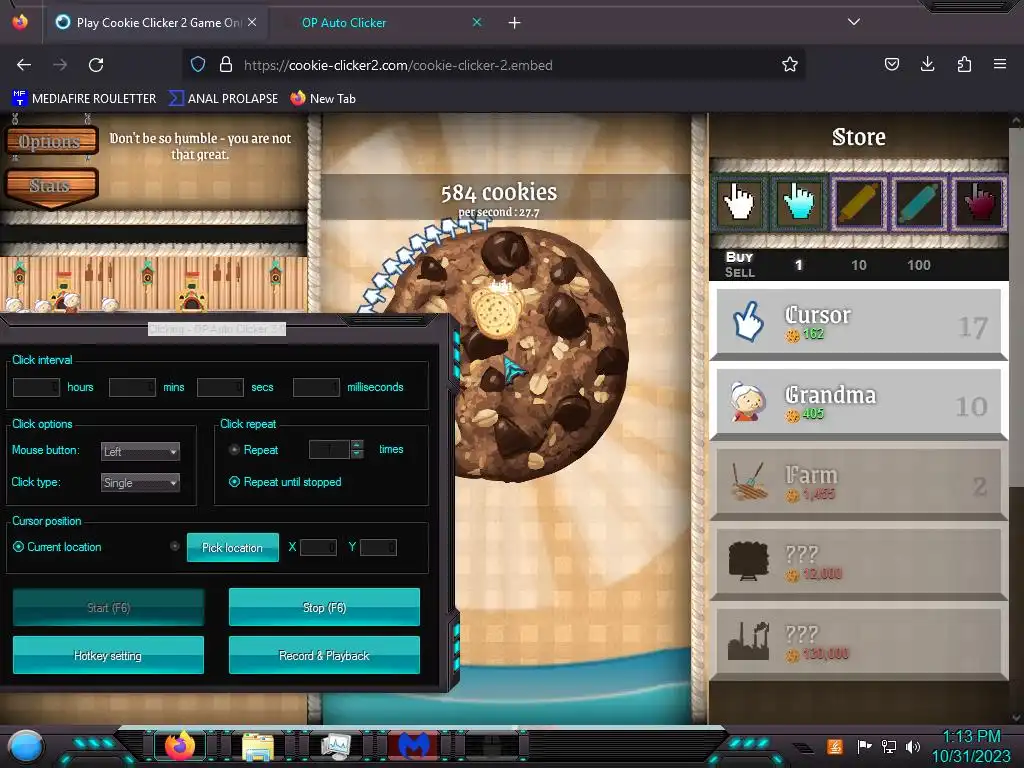Focus the milliseconds interval field
This screenshot has height=768, width=1024.
click(x=316, y=387)
